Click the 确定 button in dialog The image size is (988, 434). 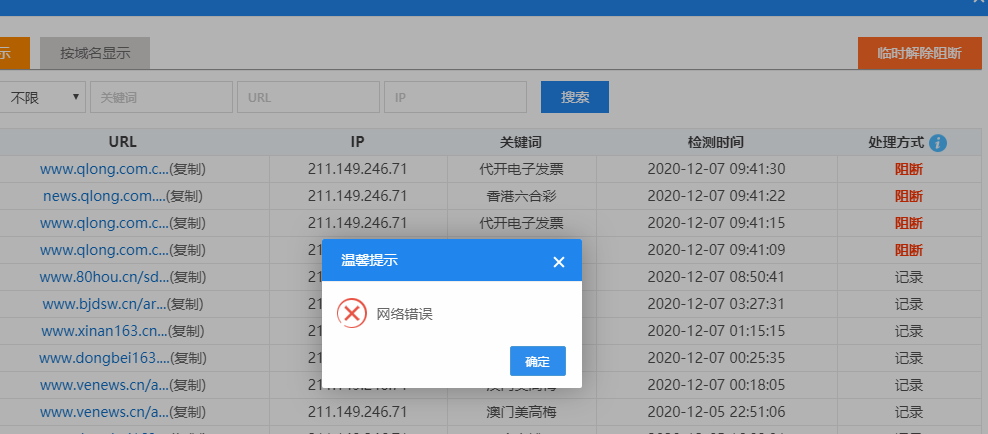pos(537,361)
